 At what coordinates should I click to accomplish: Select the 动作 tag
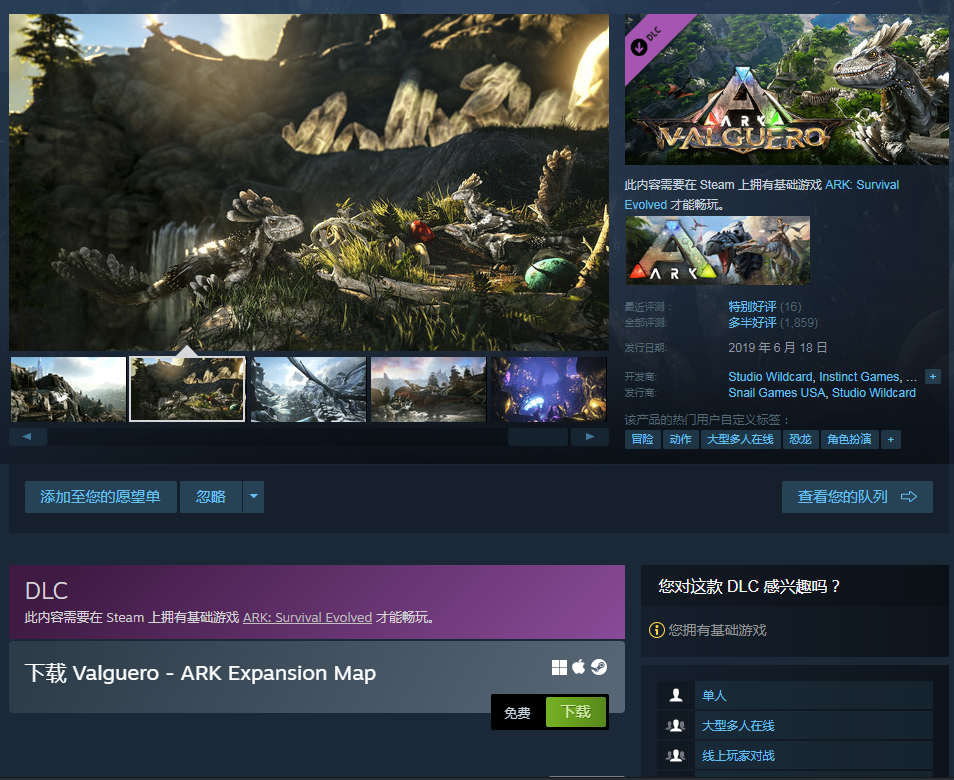click(680, 439)
